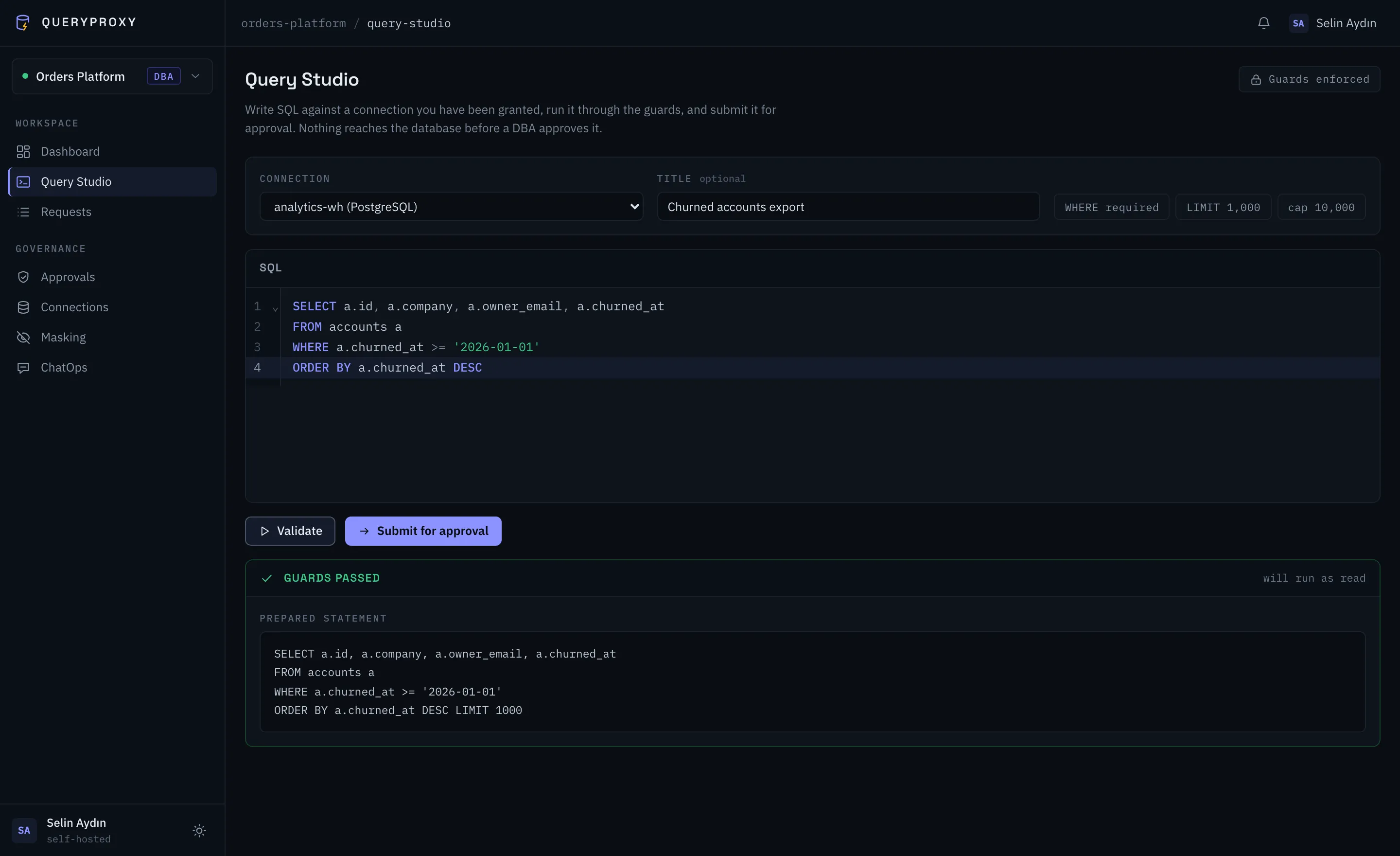The height and width of the screenshot is (856, 1400).
Task: Expand the Orders Platform workspace switcher
Action: tap(112, 76)
